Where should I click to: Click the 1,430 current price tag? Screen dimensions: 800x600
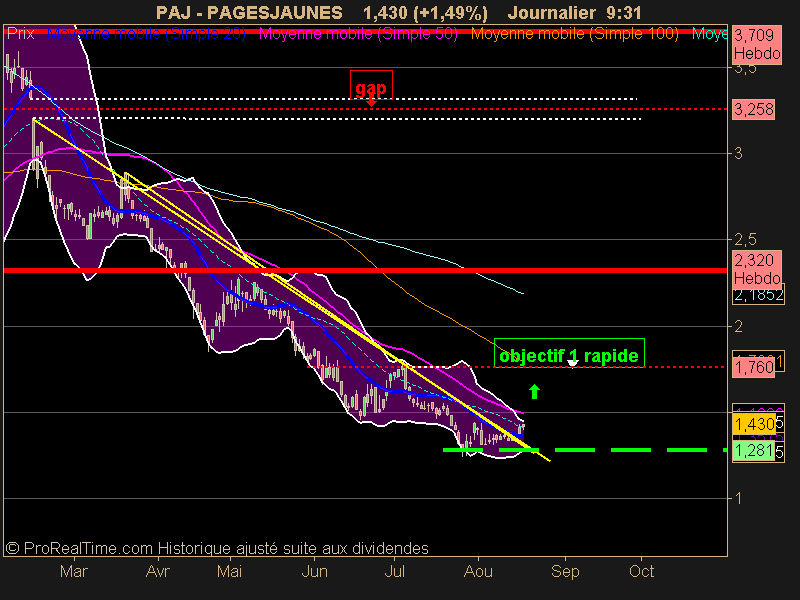click(754, 424)
